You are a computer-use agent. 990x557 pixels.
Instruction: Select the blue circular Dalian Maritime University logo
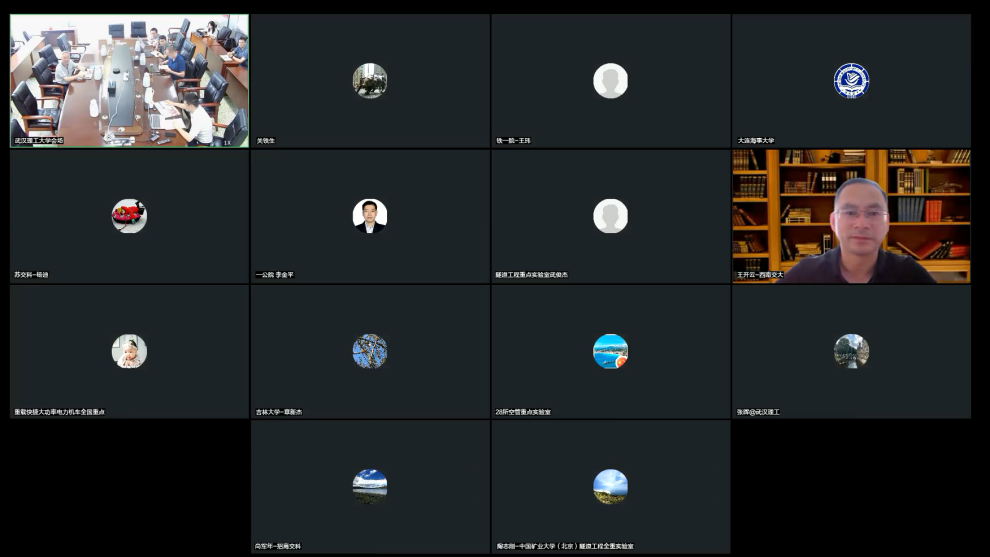click(x=851, y=81)
